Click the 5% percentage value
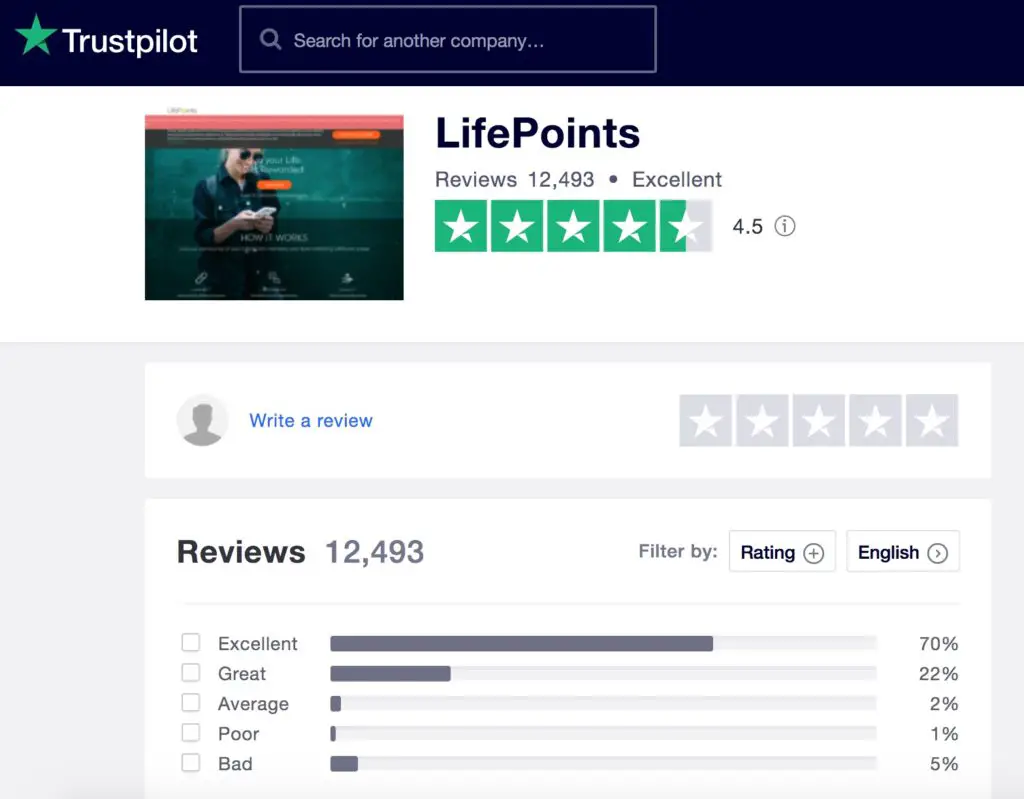The width and height of the screenshot is (1024, 799). [944, 764]
